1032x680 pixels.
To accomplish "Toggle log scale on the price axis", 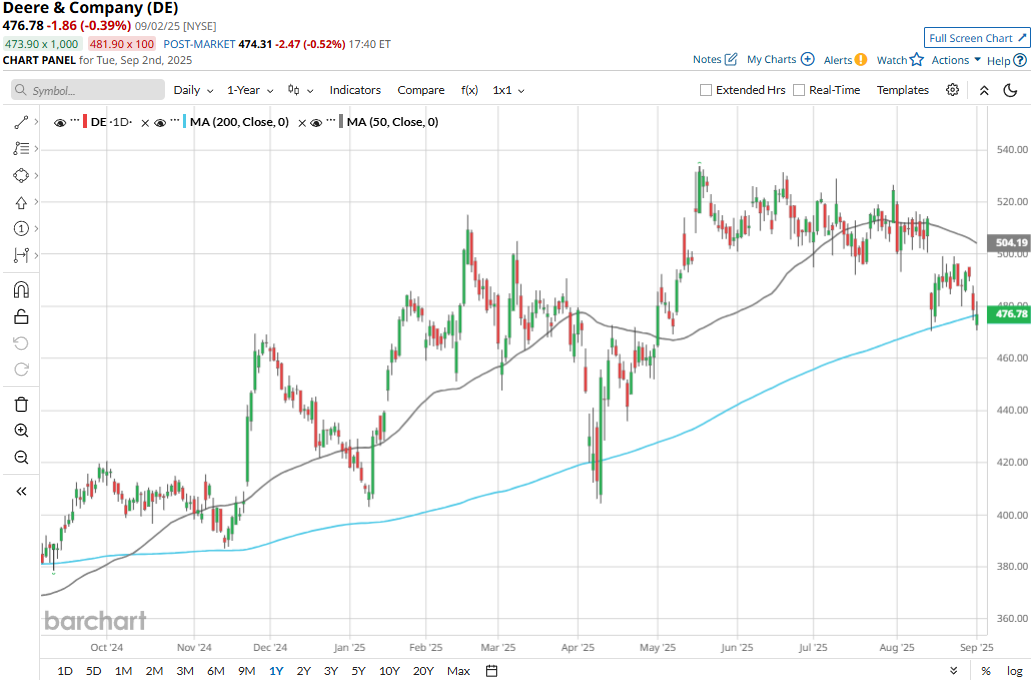I will pos(1014,671).
